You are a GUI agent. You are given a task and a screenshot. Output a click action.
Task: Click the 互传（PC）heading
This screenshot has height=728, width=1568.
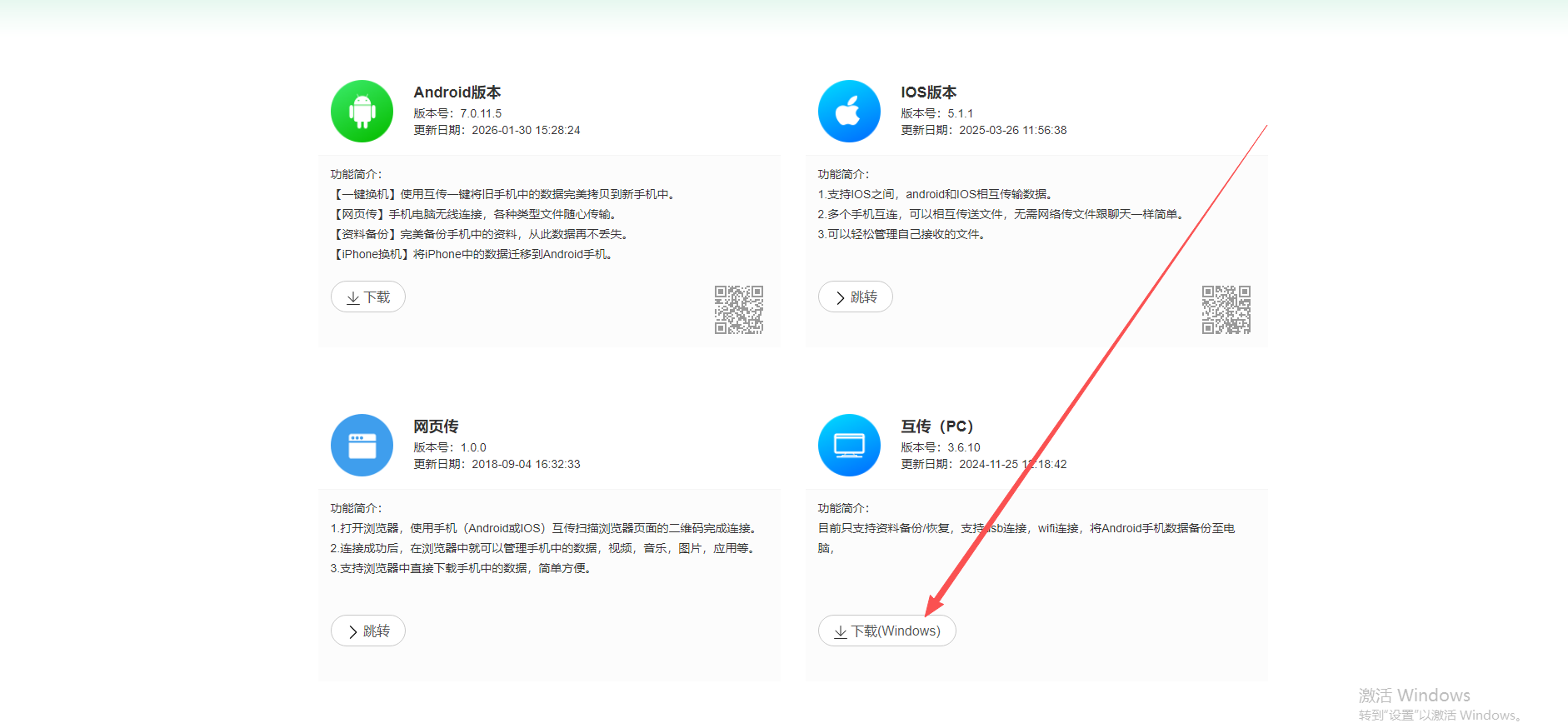click(937, 426)
